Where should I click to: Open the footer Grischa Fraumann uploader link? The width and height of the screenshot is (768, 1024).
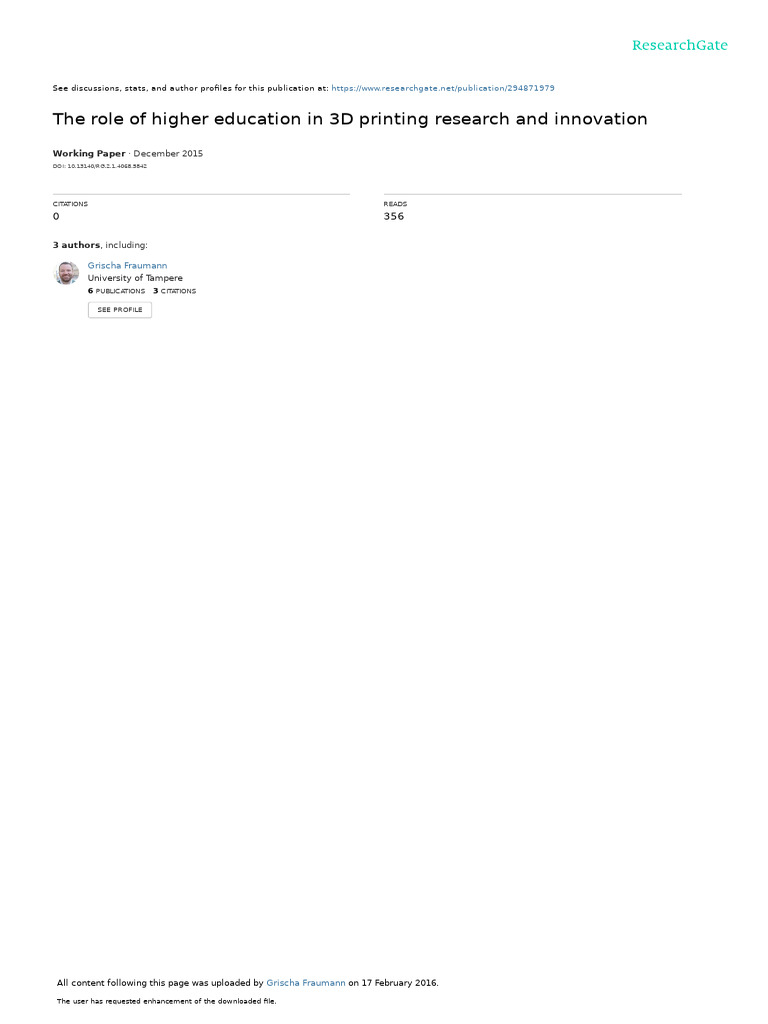tap(306, 983)
